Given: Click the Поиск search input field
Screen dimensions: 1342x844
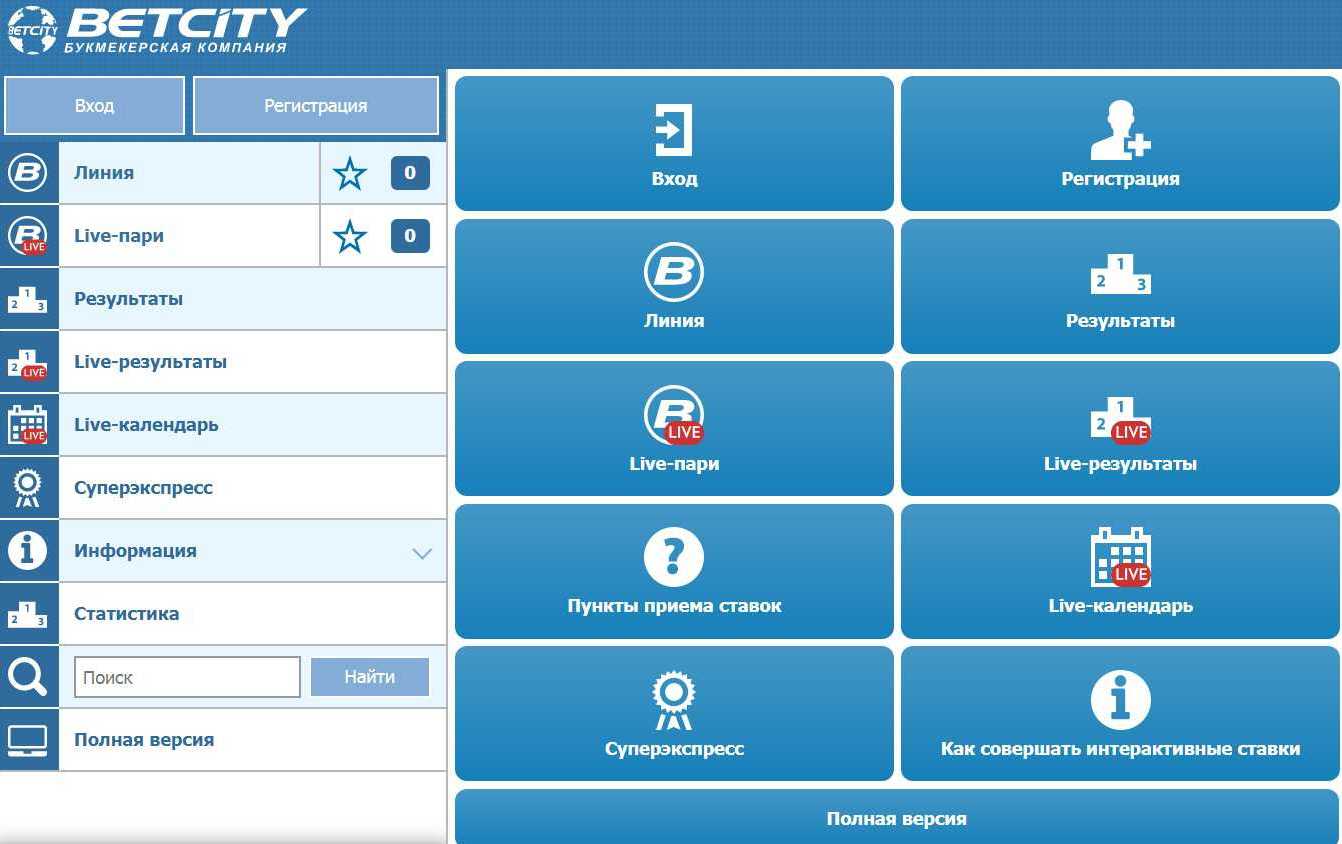Looking at the screenshot, I should pyautogui.click(x=187, y=677).
